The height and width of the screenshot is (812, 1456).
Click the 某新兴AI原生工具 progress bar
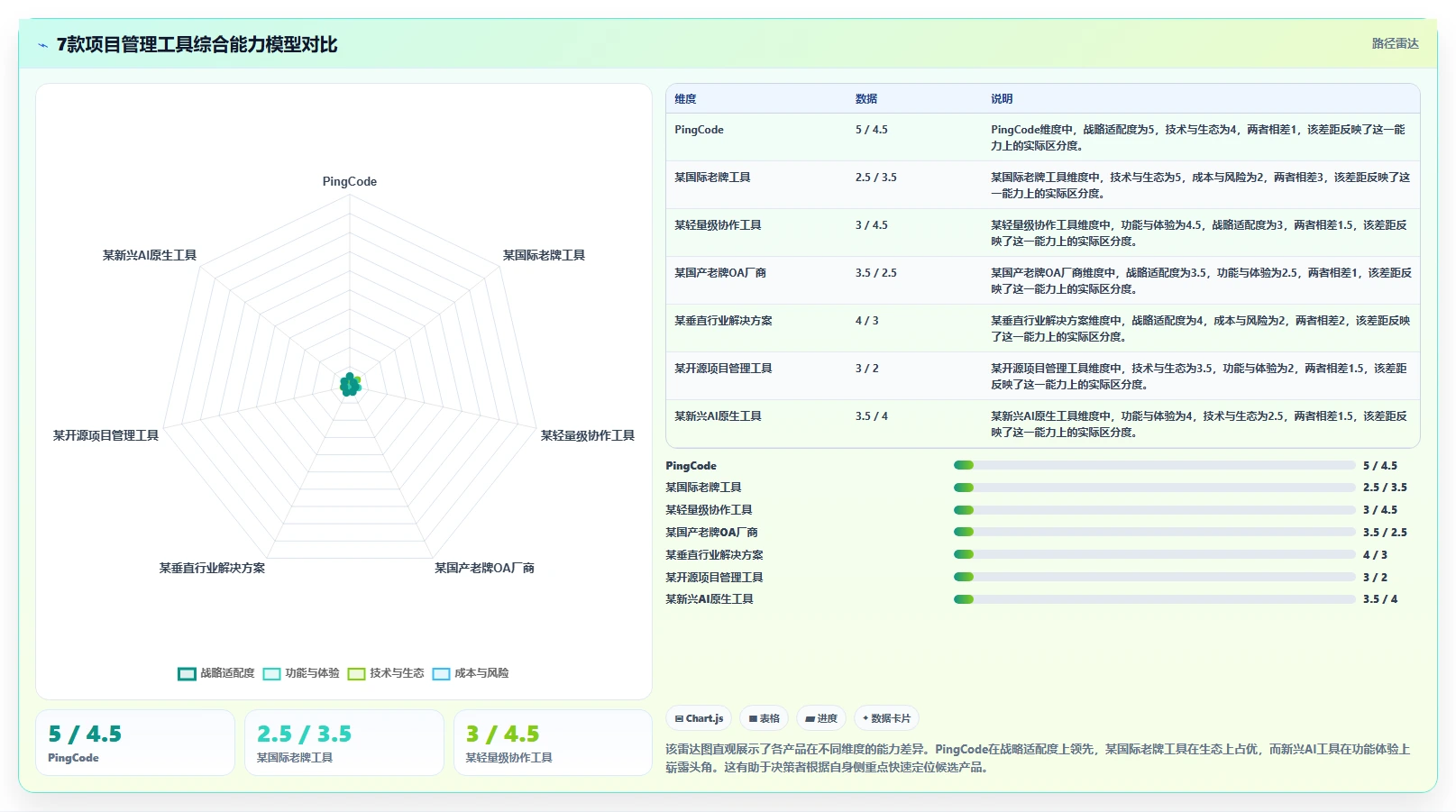1155,599
